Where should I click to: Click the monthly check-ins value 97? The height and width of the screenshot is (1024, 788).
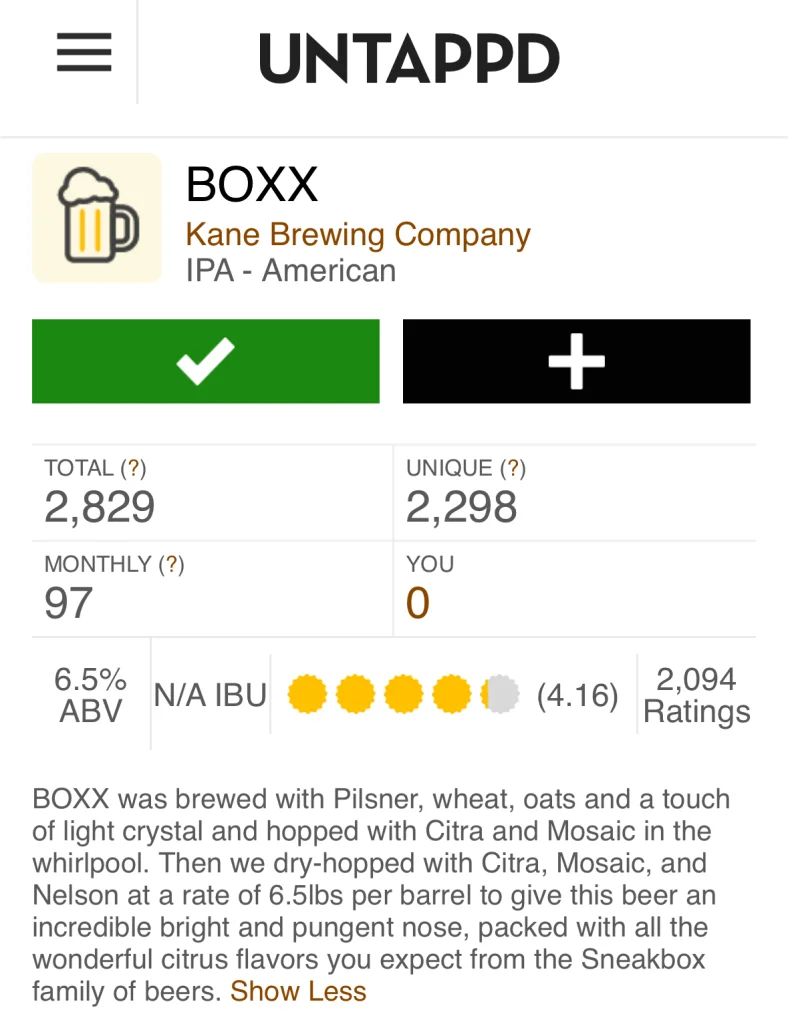pyautogui.click(x=69, y=603)
